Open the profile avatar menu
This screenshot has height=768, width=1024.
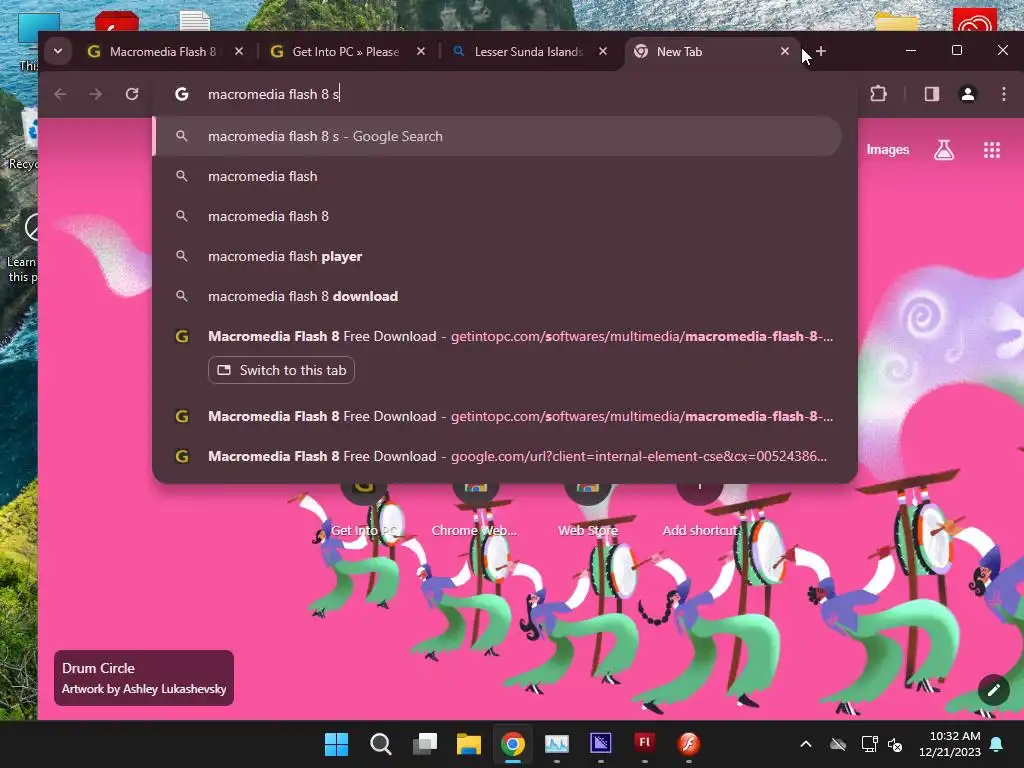pos(968,94)
